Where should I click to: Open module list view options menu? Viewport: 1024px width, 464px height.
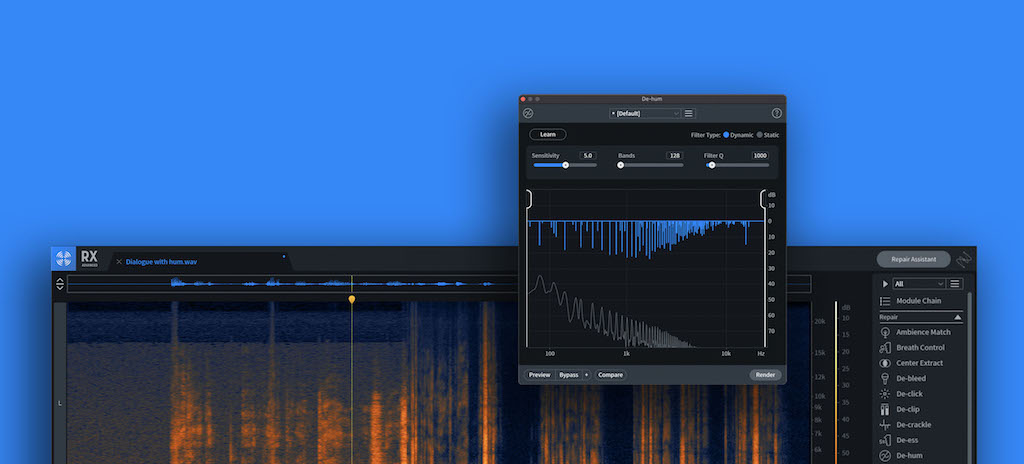(x=955, y=284)
